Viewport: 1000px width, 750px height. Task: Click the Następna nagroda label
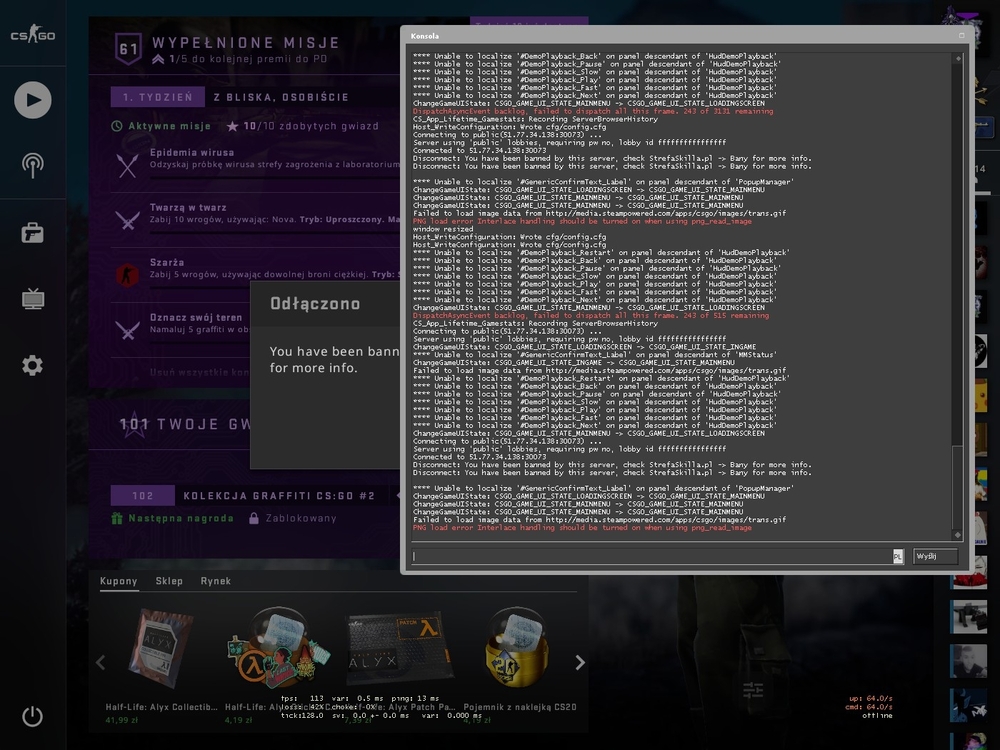[181, 518]
